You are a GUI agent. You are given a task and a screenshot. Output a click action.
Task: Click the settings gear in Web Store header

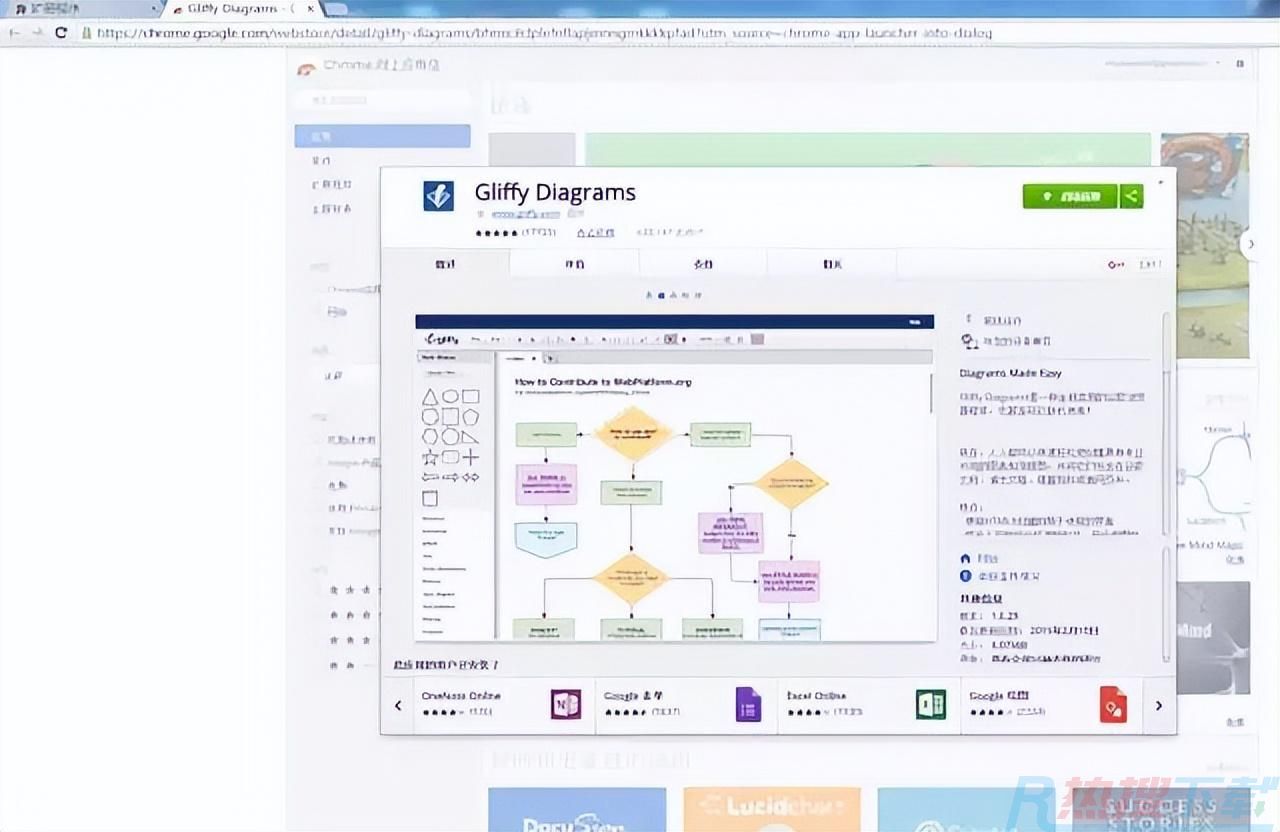click(x=1240, y=64)
